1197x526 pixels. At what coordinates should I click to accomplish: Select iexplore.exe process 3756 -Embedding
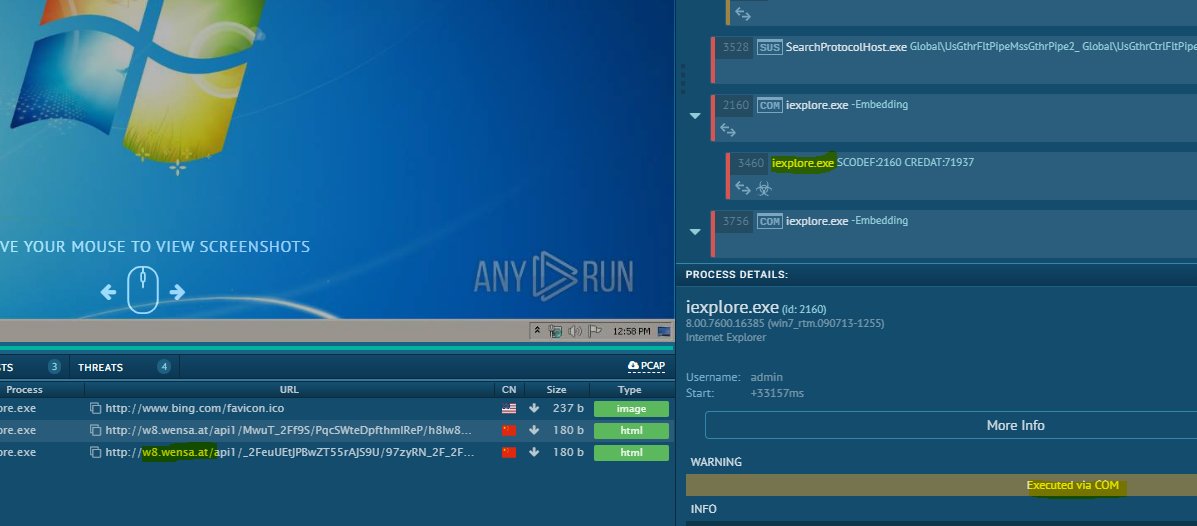click(x=953, y=234)
